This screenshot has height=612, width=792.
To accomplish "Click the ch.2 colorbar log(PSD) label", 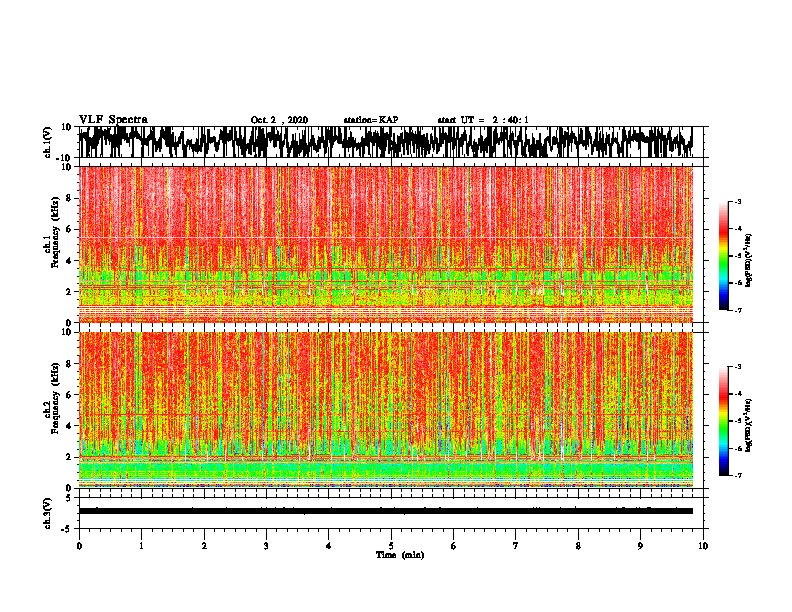I will 749,425.
